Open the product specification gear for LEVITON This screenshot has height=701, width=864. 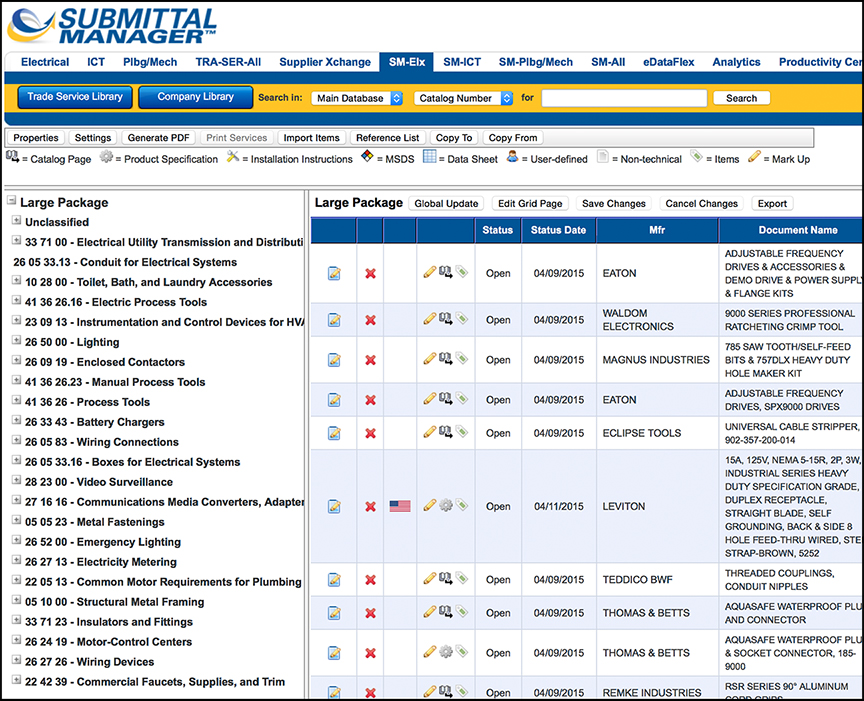445,505
